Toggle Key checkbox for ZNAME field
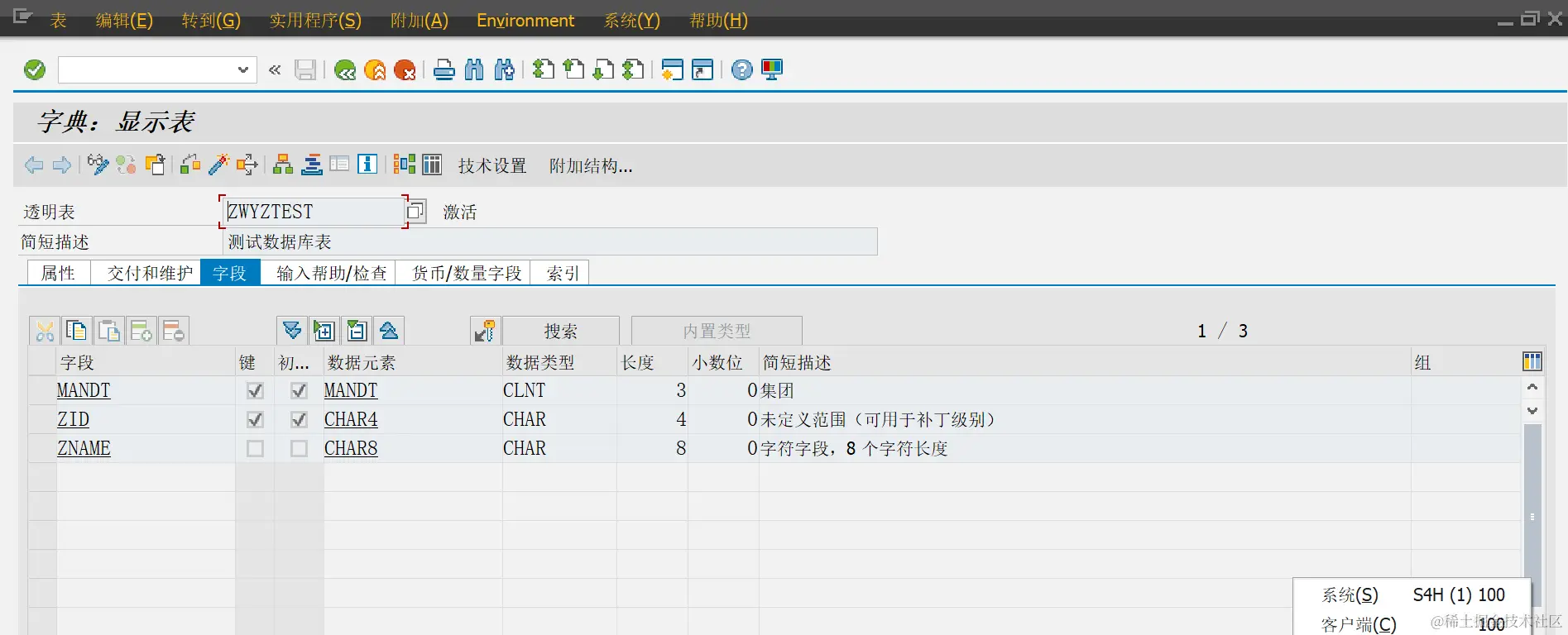This screenshot has width=1568, height=635. coord(255,448)
